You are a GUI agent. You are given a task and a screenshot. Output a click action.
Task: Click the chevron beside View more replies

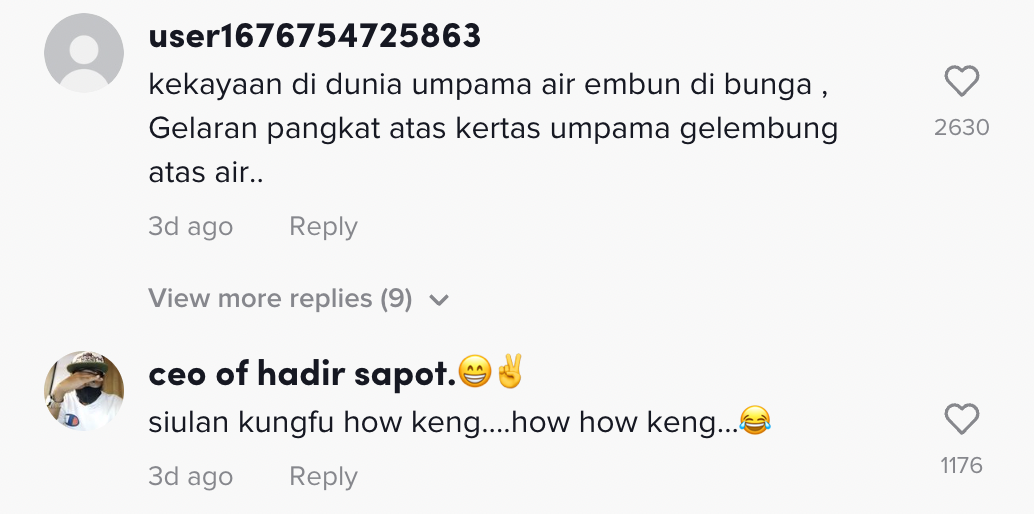[x=438, y=299]
